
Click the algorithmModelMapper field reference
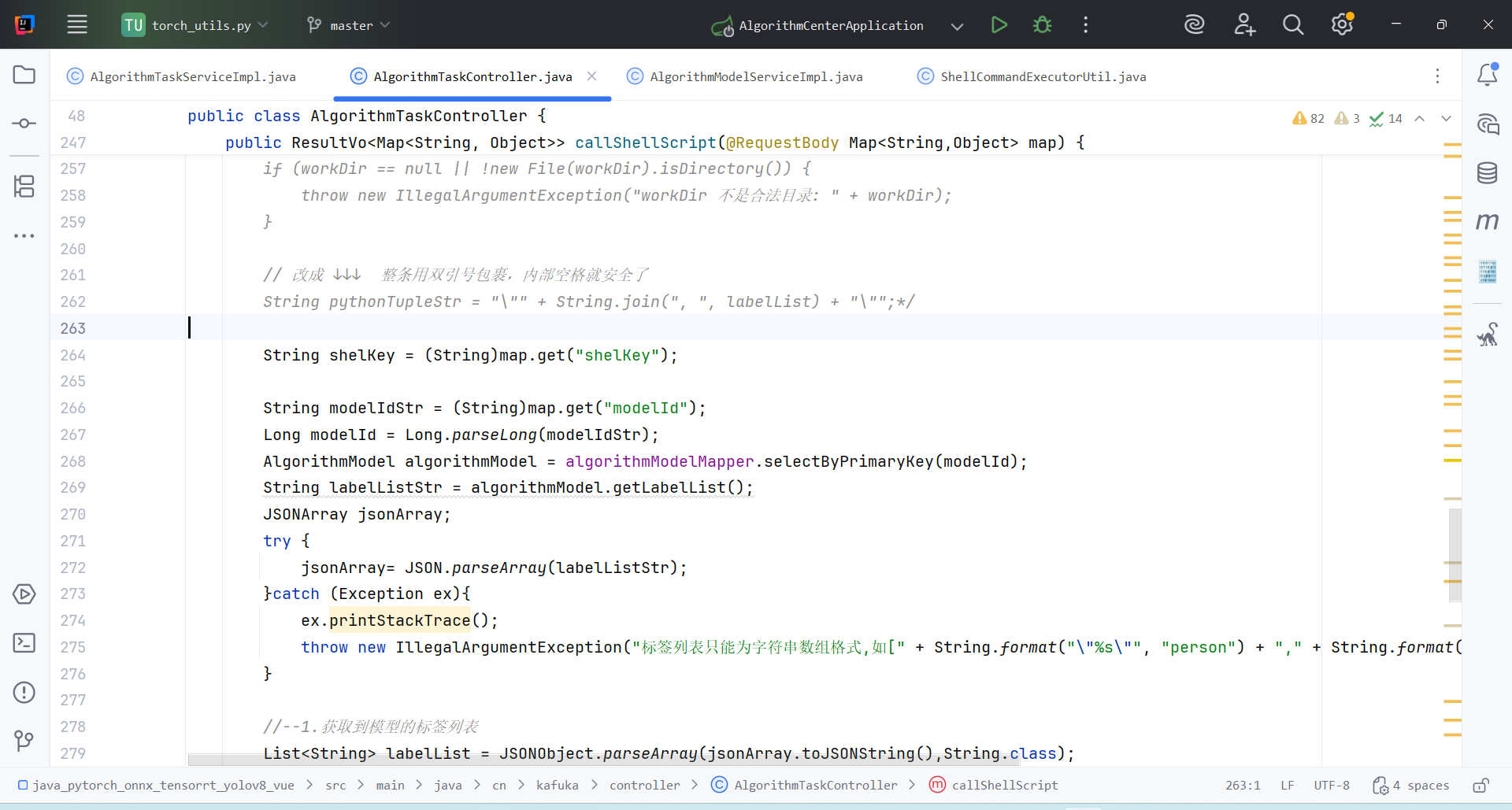[x=659, y=461]
